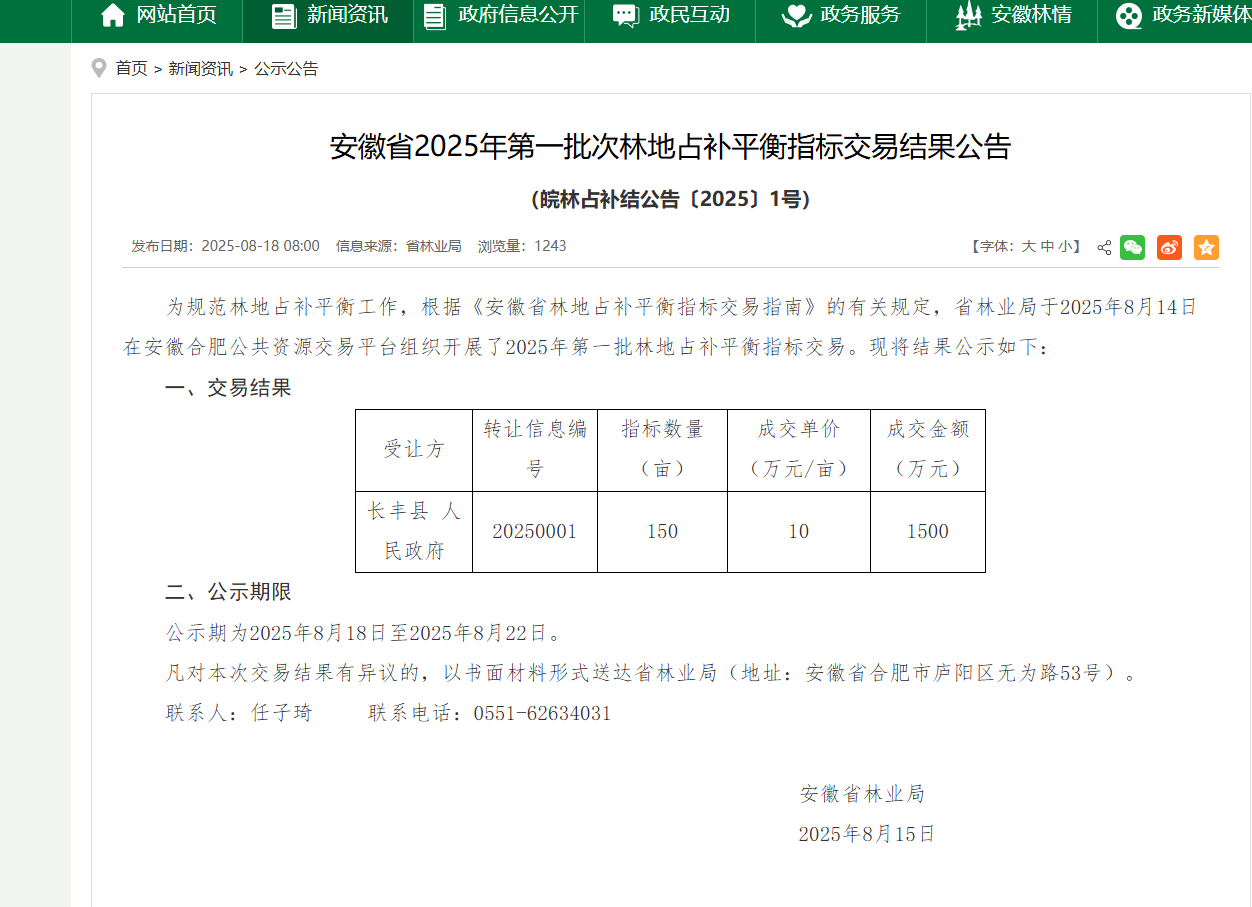Open 新闻资讯 breadcrumb link
The width and height of the screenshot is (1252, 907).
(x=200, y=68)
